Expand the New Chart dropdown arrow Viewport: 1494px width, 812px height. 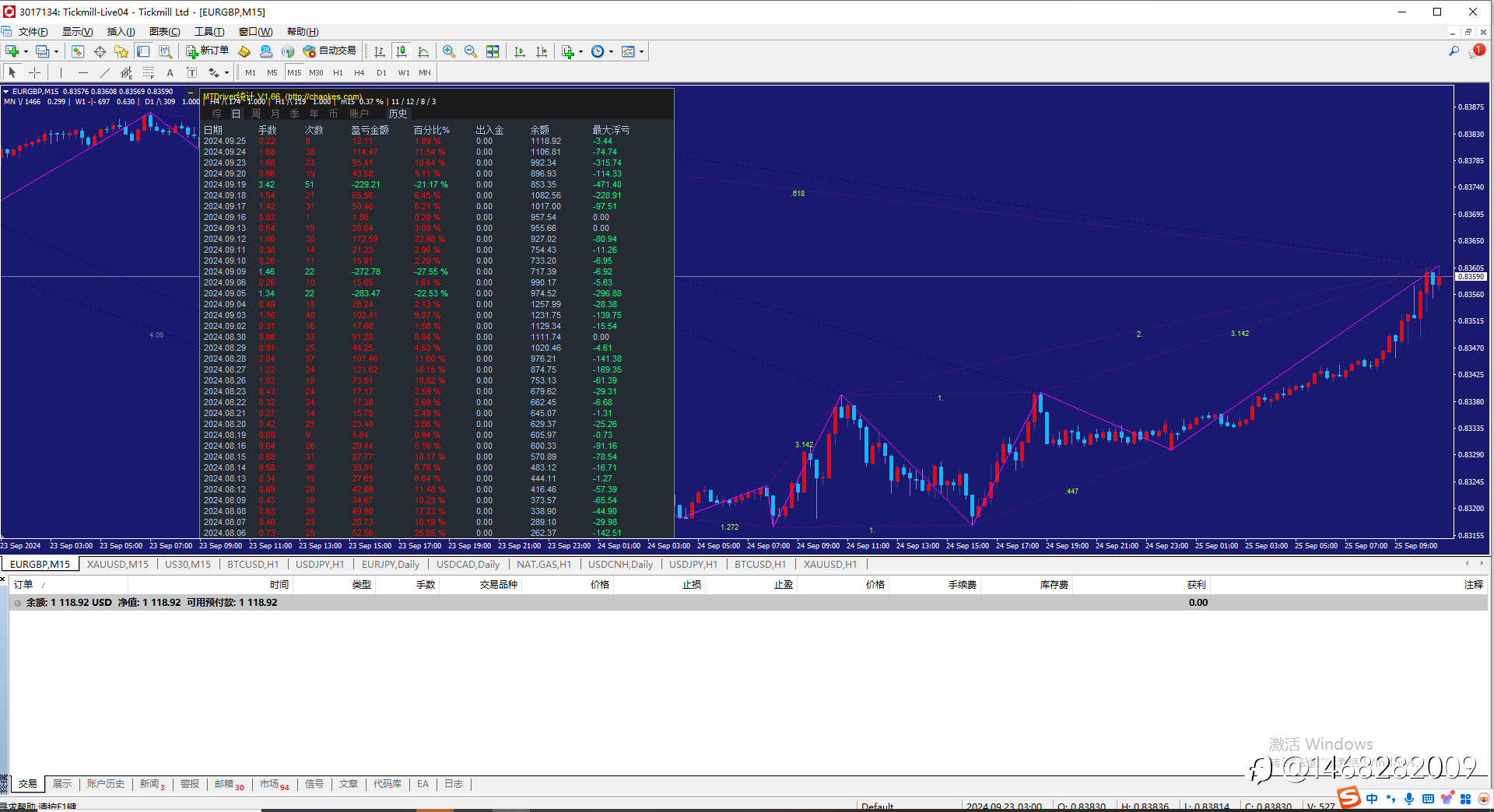tap(26, 52)
